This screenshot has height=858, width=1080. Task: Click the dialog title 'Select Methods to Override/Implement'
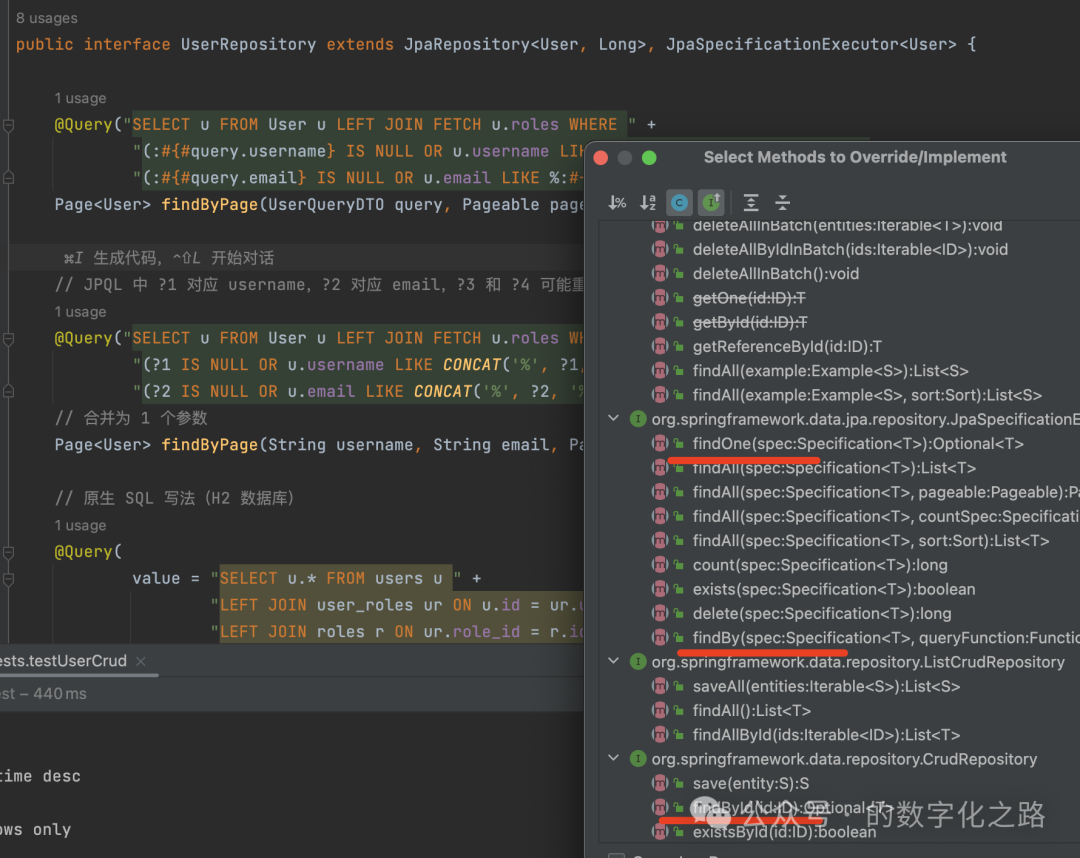[855, 157]
